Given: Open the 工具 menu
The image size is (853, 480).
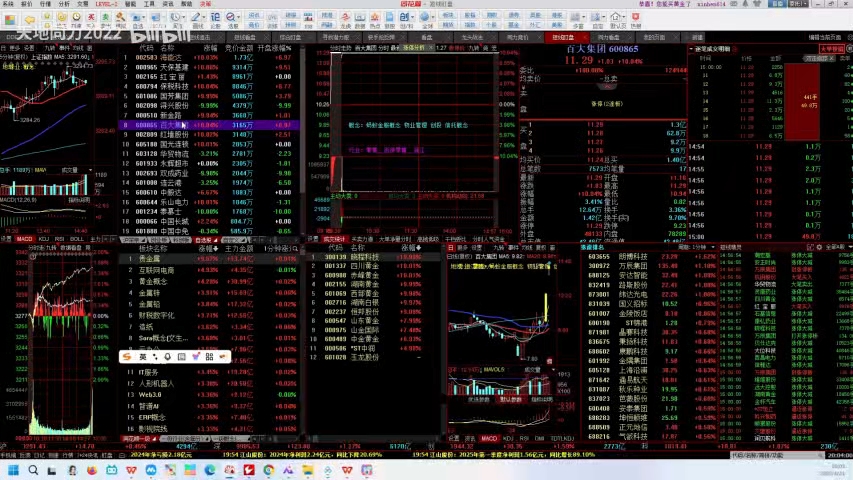Looking at the screenshot, I should 149,4.
